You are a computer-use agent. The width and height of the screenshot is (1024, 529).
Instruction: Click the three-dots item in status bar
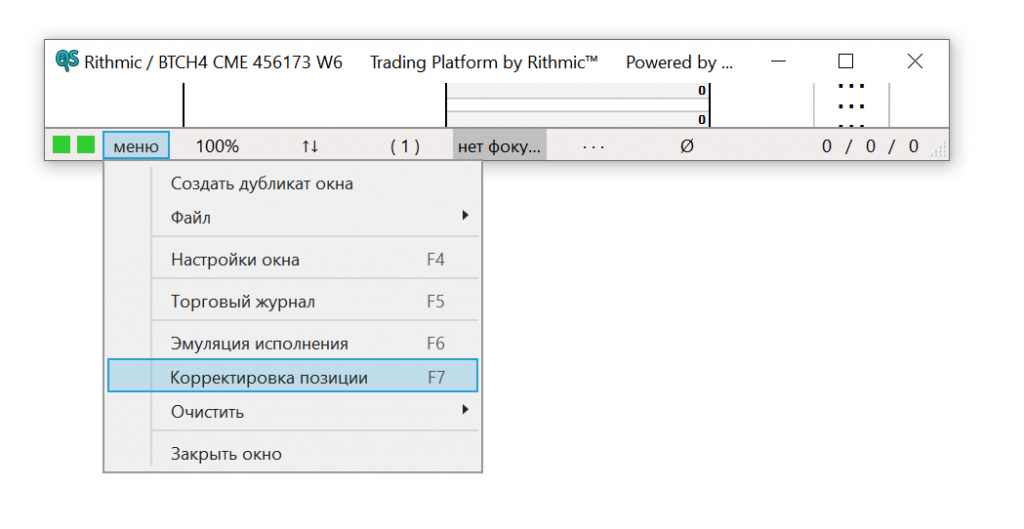(x=593, y=147)
